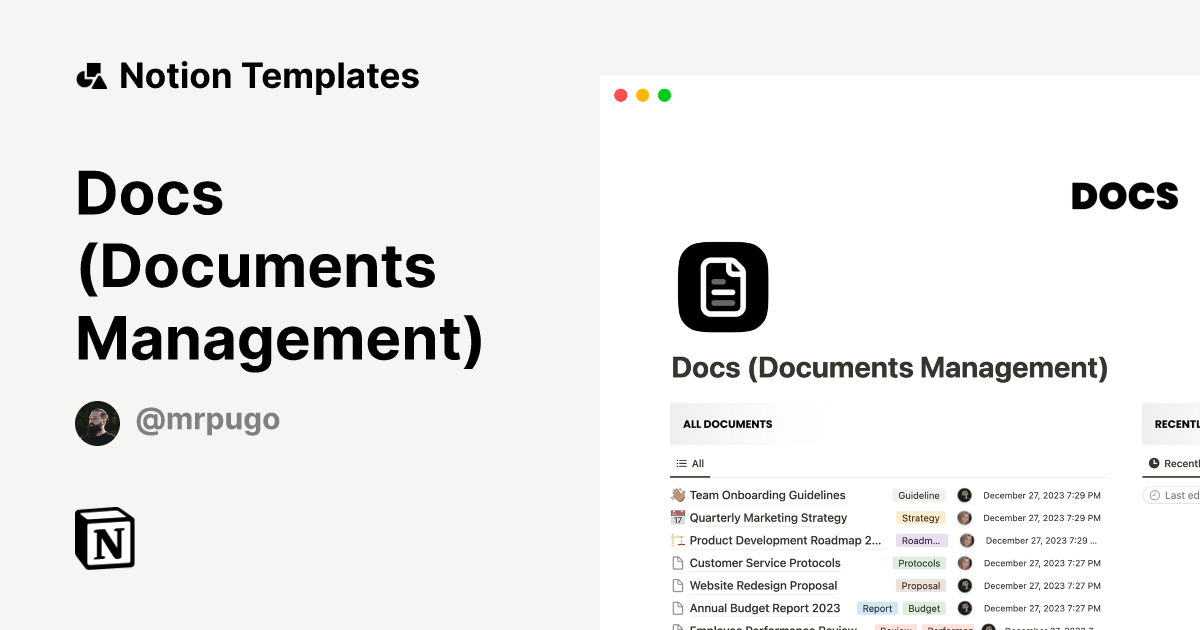This screenshot has width=1200, height=630.
Task: Click the waving hand emoji beside Team Onboarding Guidelines
Action: (677, 495)
